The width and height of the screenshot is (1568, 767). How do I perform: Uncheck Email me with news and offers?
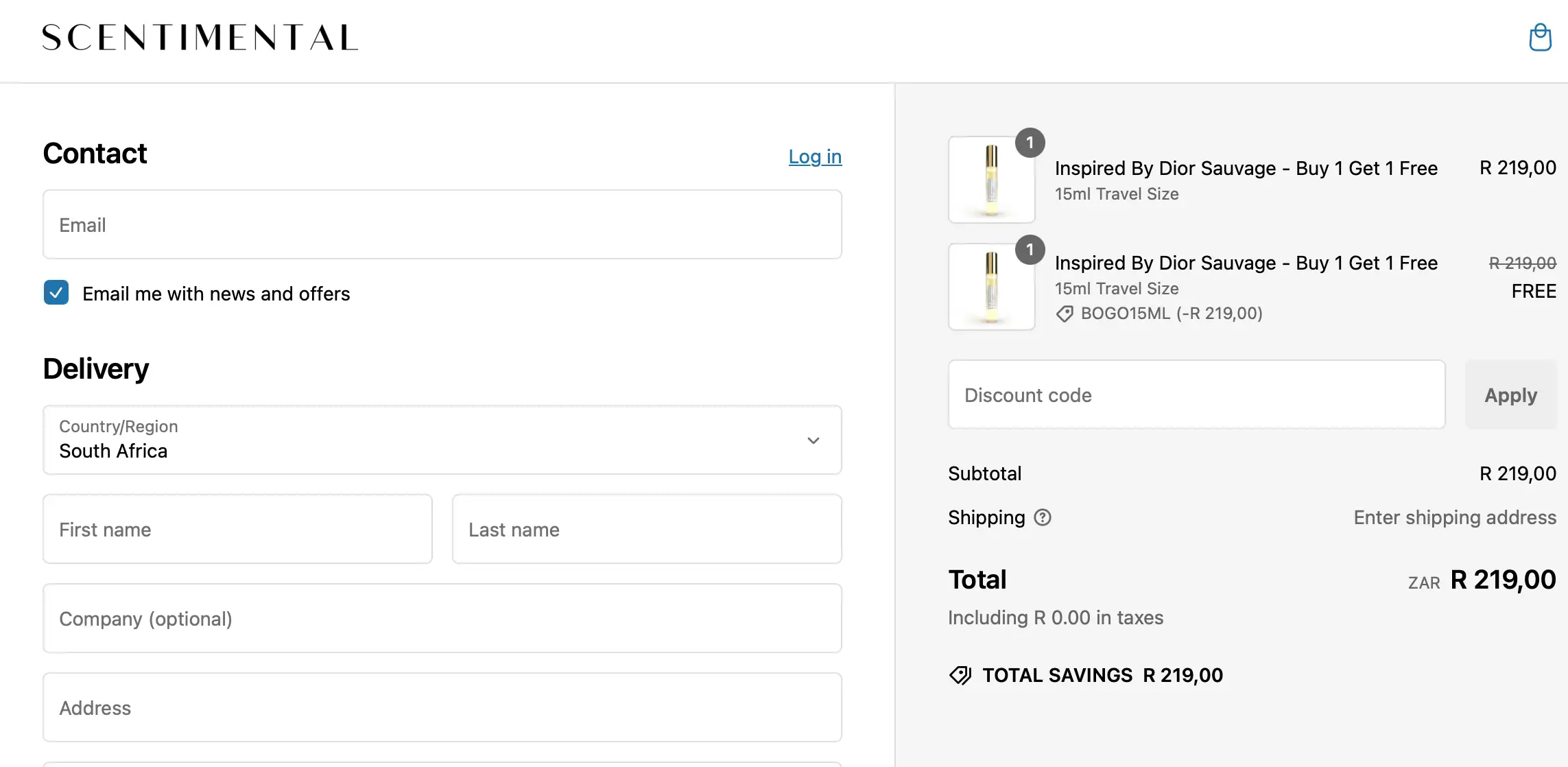pos(56,293)
